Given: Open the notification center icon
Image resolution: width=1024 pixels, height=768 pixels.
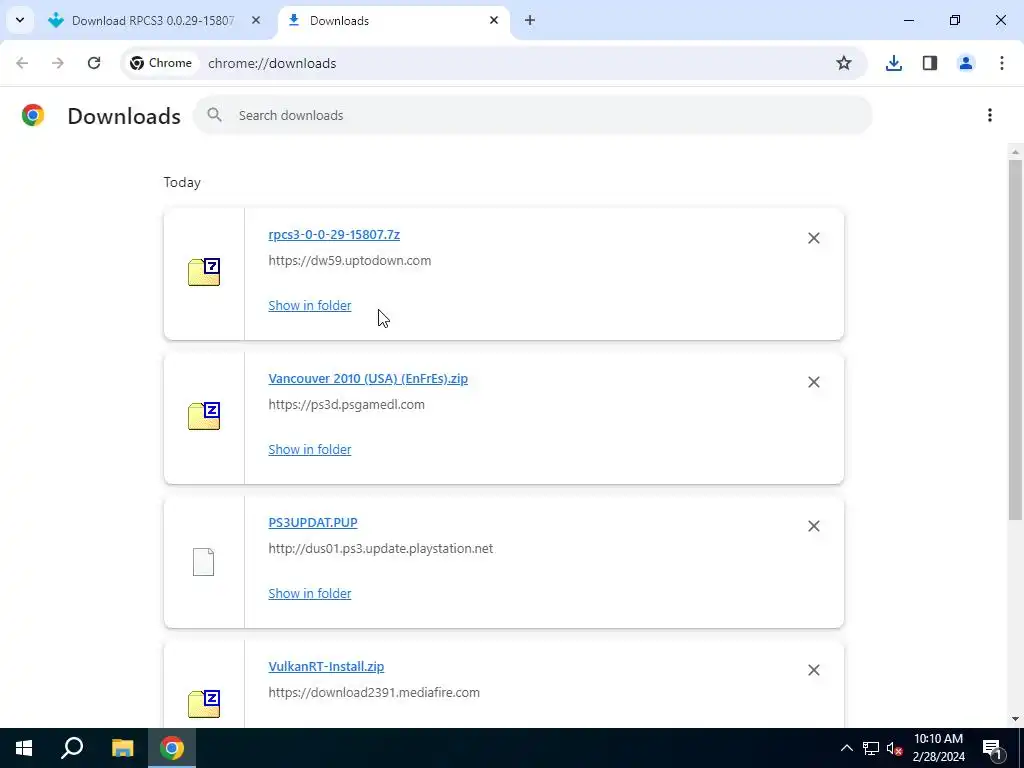Looking at the screenshot, I should coord(993,748).
